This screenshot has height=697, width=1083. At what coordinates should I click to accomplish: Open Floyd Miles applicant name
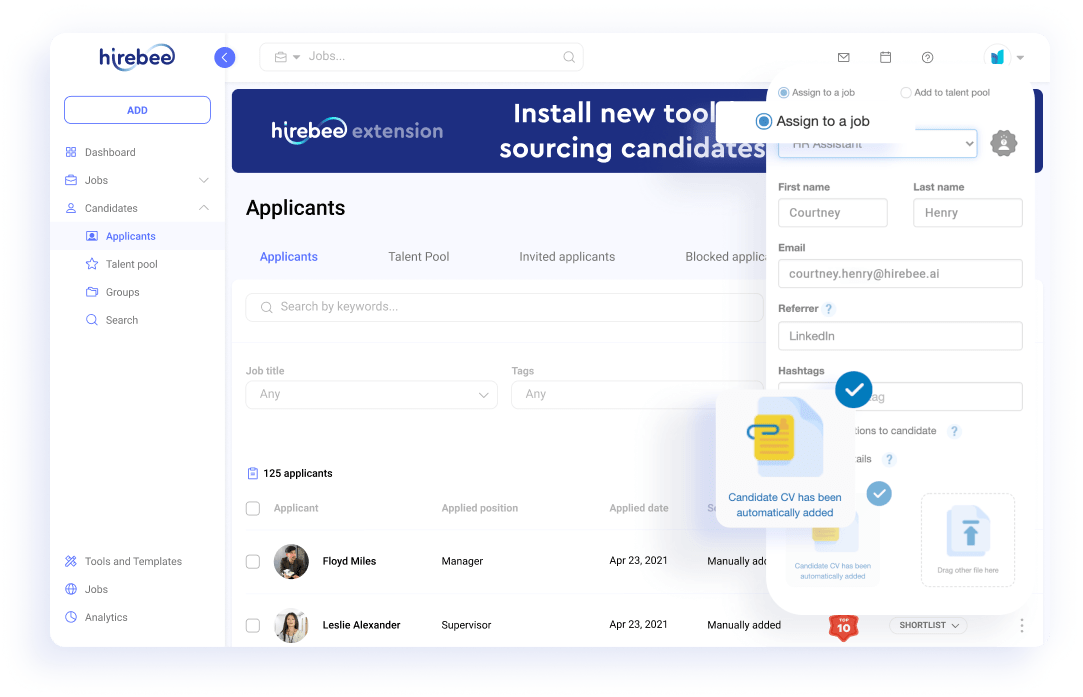pyautogui.click(x=349, y=562)
